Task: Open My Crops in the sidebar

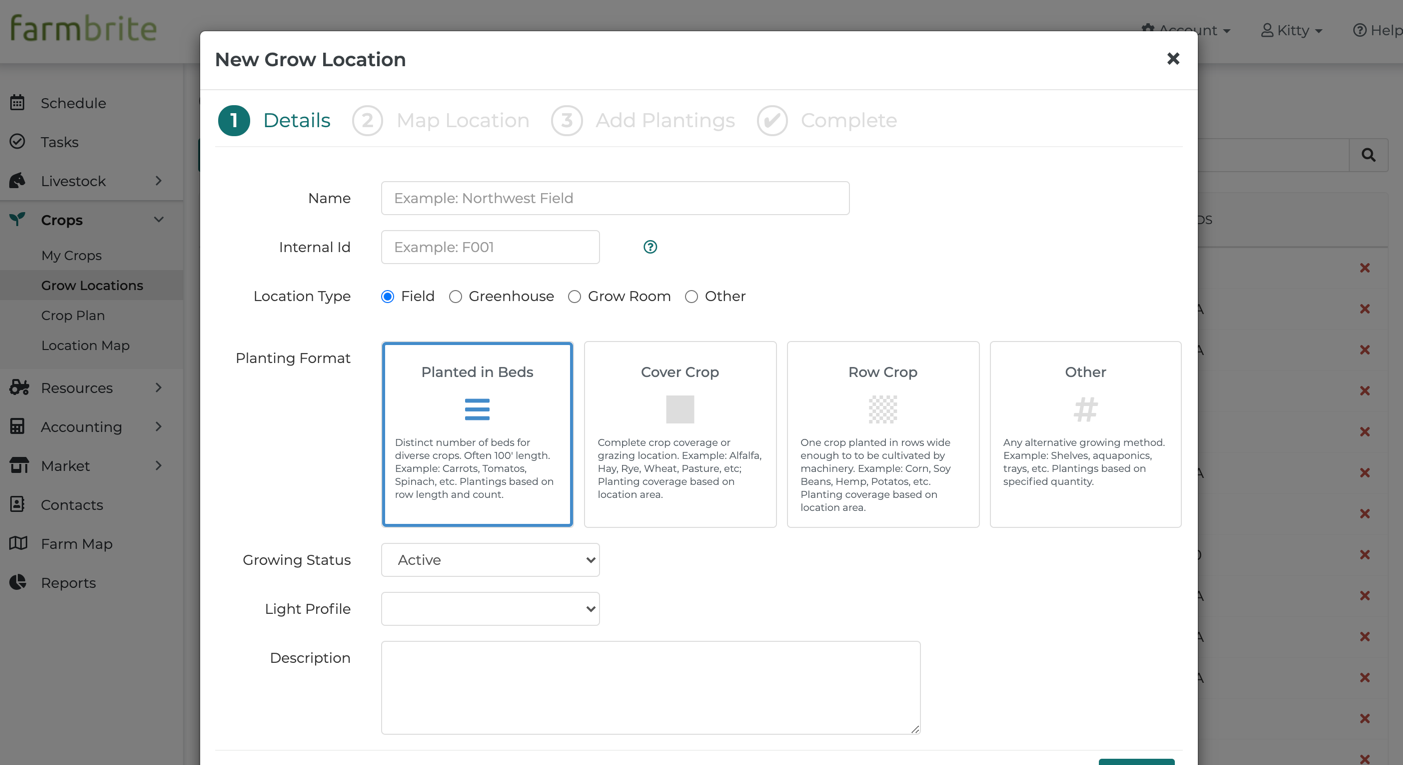Action: click(x=71, y=255)
